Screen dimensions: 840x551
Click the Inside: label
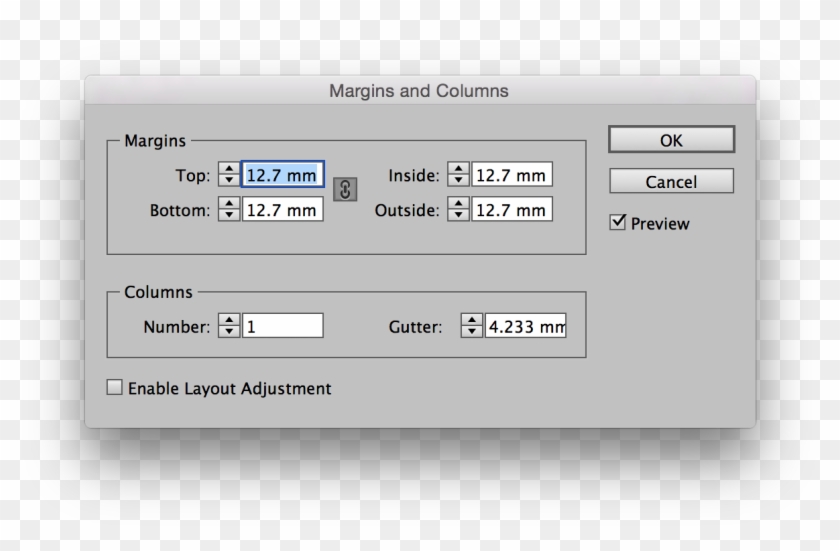tap(414, 175)
